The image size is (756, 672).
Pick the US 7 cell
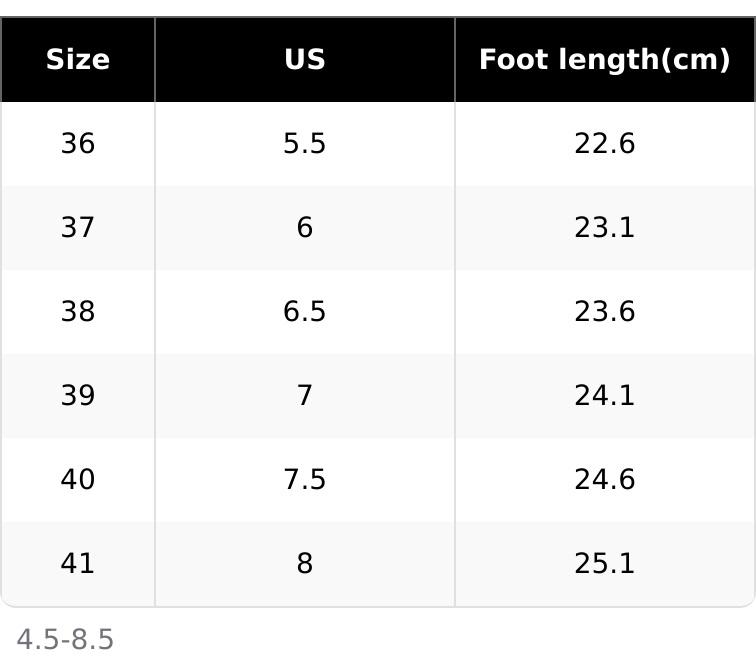[x=304, y=396]
